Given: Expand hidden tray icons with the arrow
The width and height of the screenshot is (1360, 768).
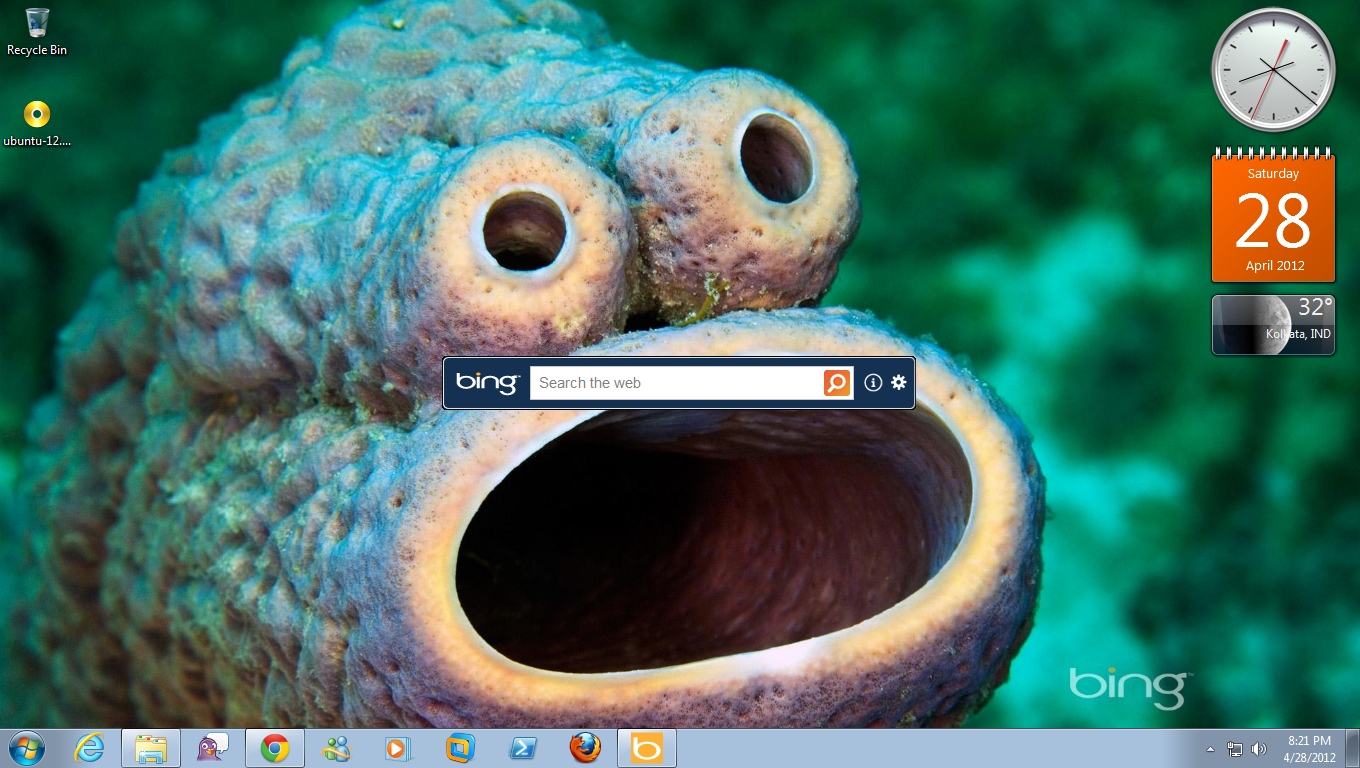Looking at the screenshot, I should click(1209, 748).
